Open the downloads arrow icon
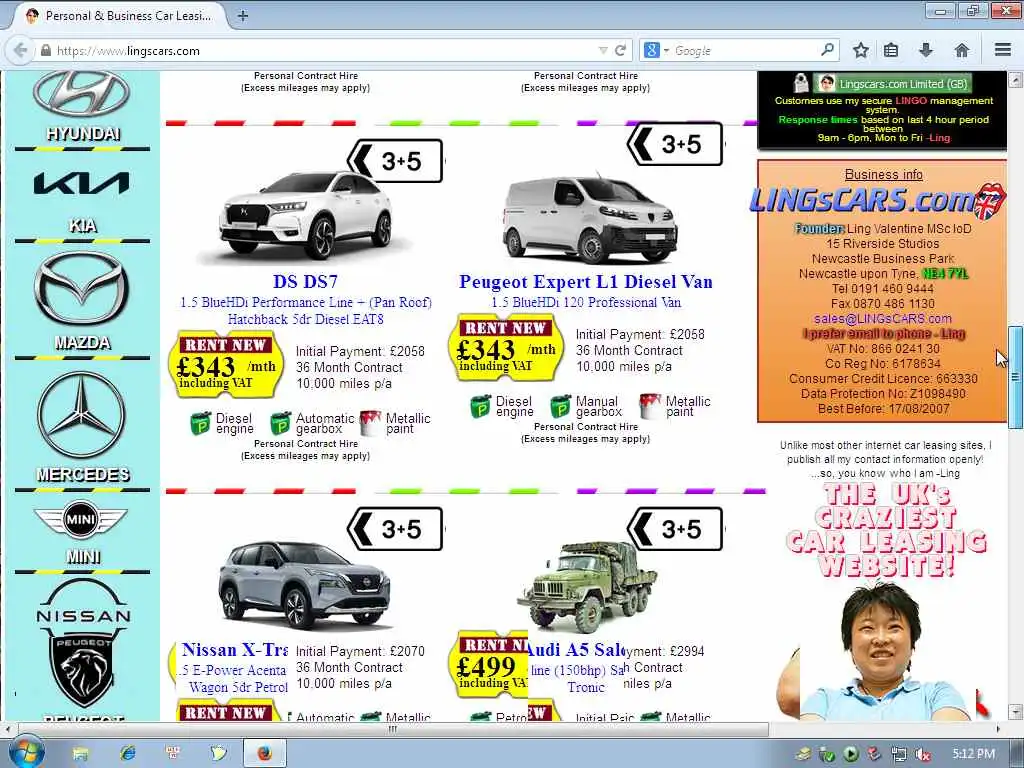 click(x=926, y=50)
